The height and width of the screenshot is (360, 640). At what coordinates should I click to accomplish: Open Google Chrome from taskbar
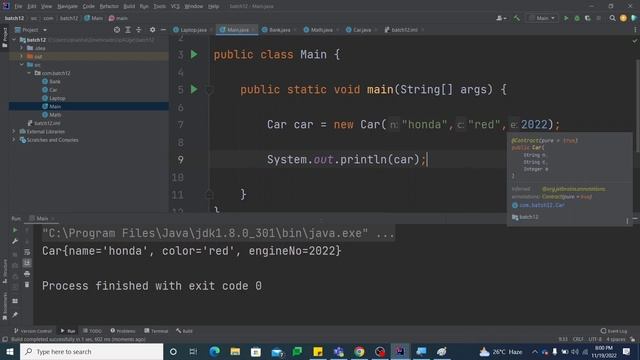click(x=359, y=351)
